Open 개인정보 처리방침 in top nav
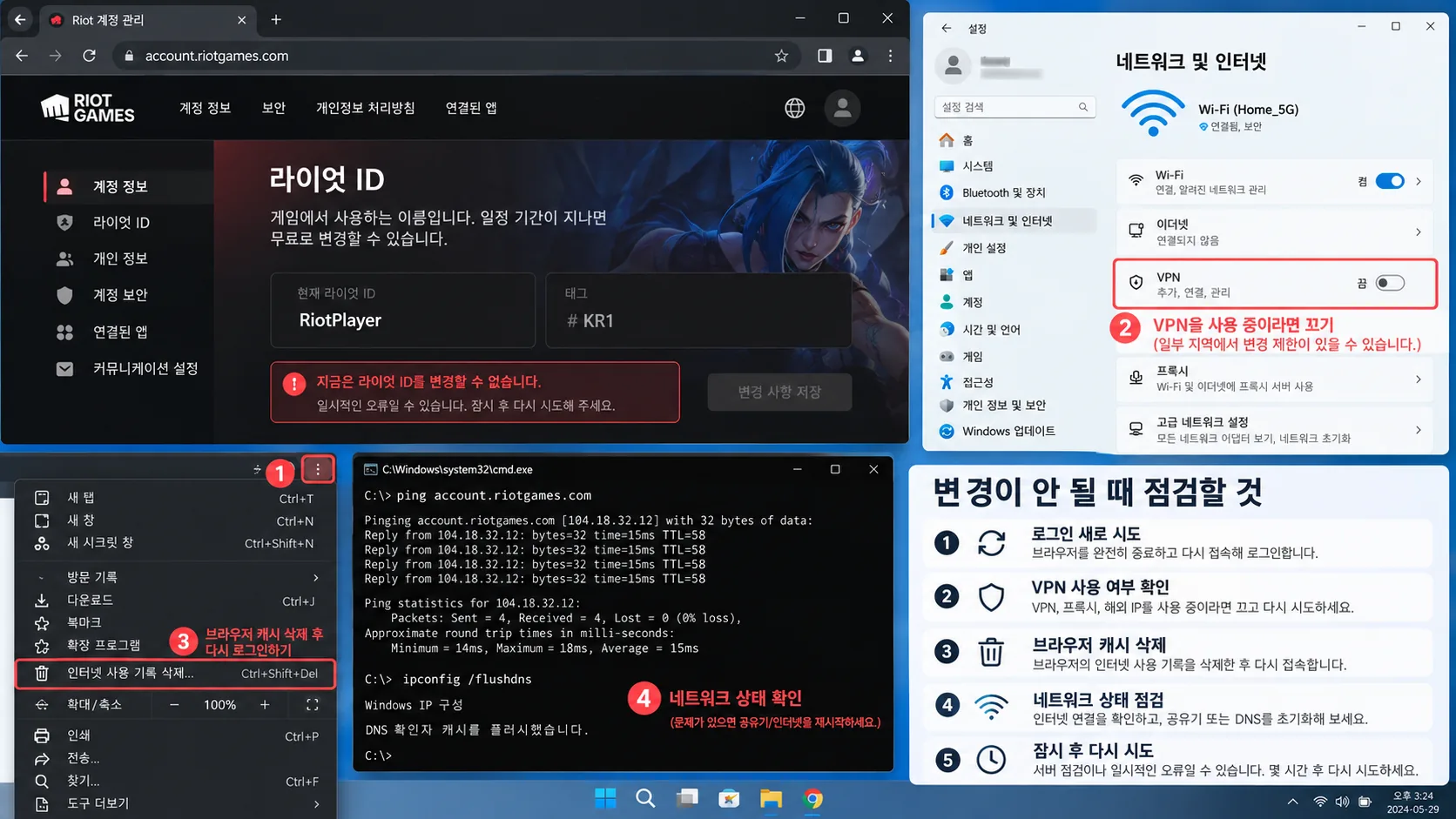 pos(365,108)
